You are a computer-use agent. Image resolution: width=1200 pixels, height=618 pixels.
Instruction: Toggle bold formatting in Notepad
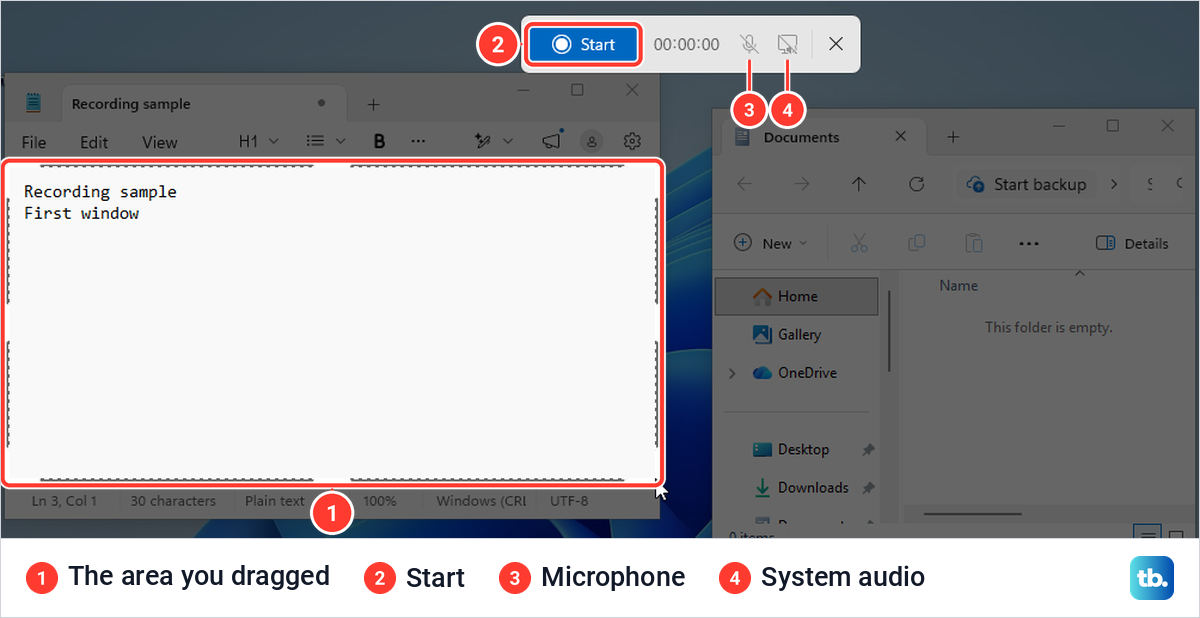pos(379,142)
